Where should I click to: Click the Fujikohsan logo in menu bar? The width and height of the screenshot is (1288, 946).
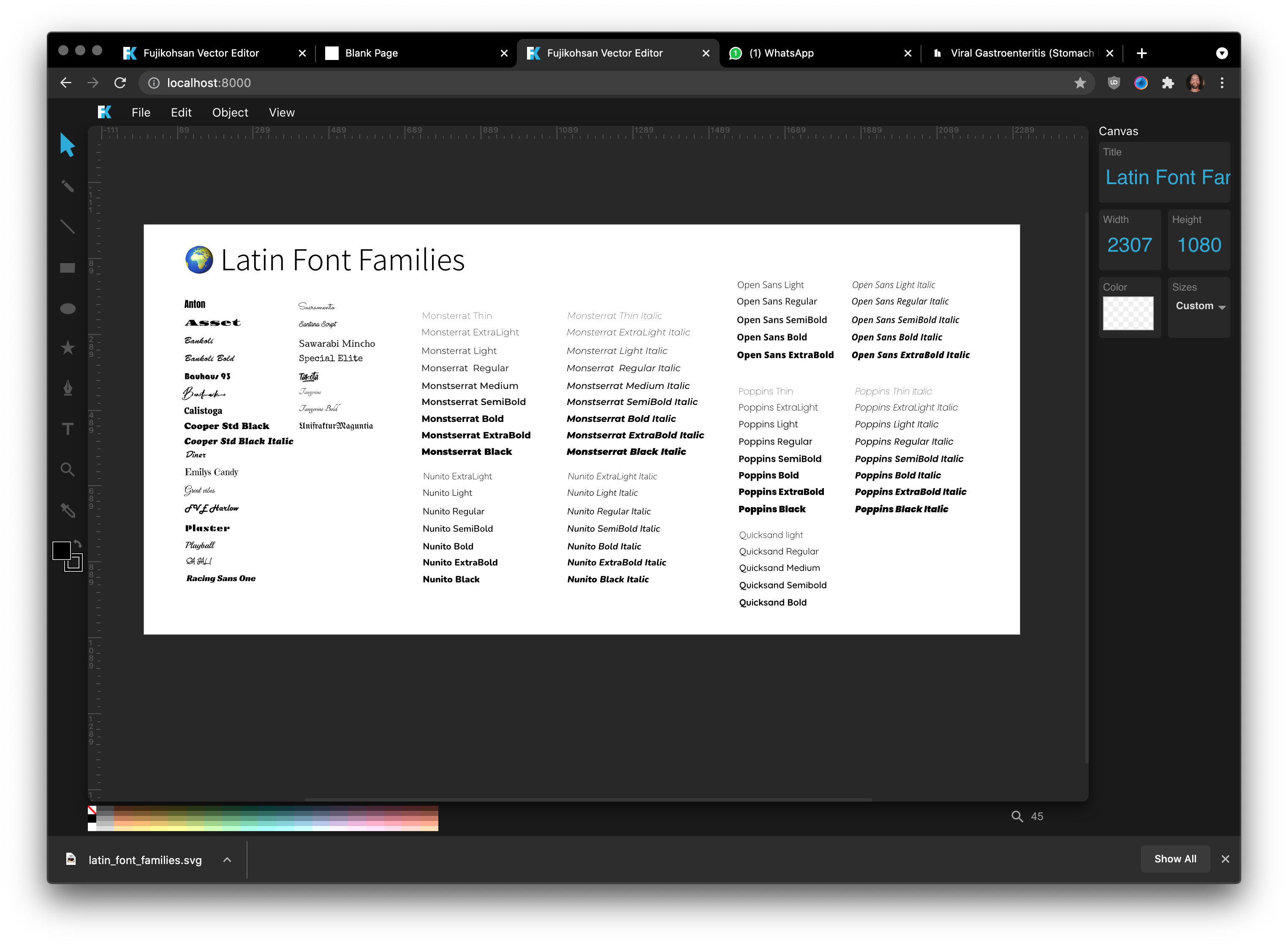tap(105, 112)
